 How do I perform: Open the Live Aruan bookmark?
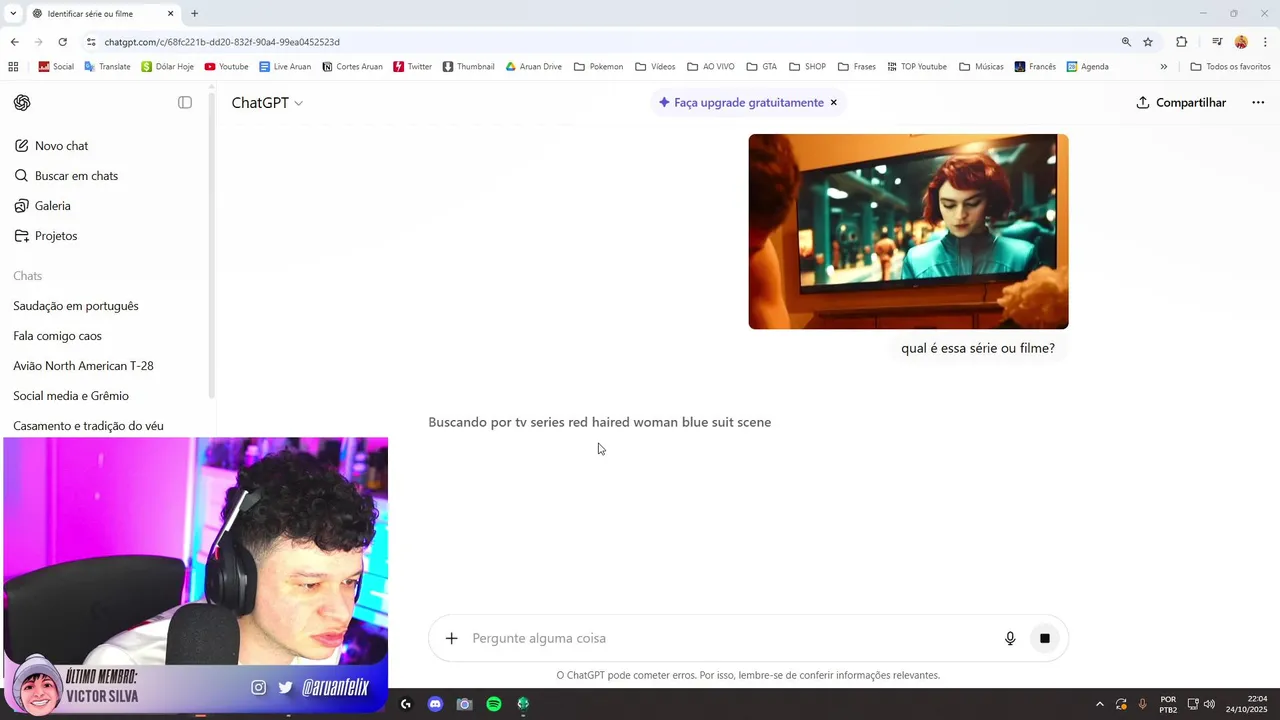[285, 67]
